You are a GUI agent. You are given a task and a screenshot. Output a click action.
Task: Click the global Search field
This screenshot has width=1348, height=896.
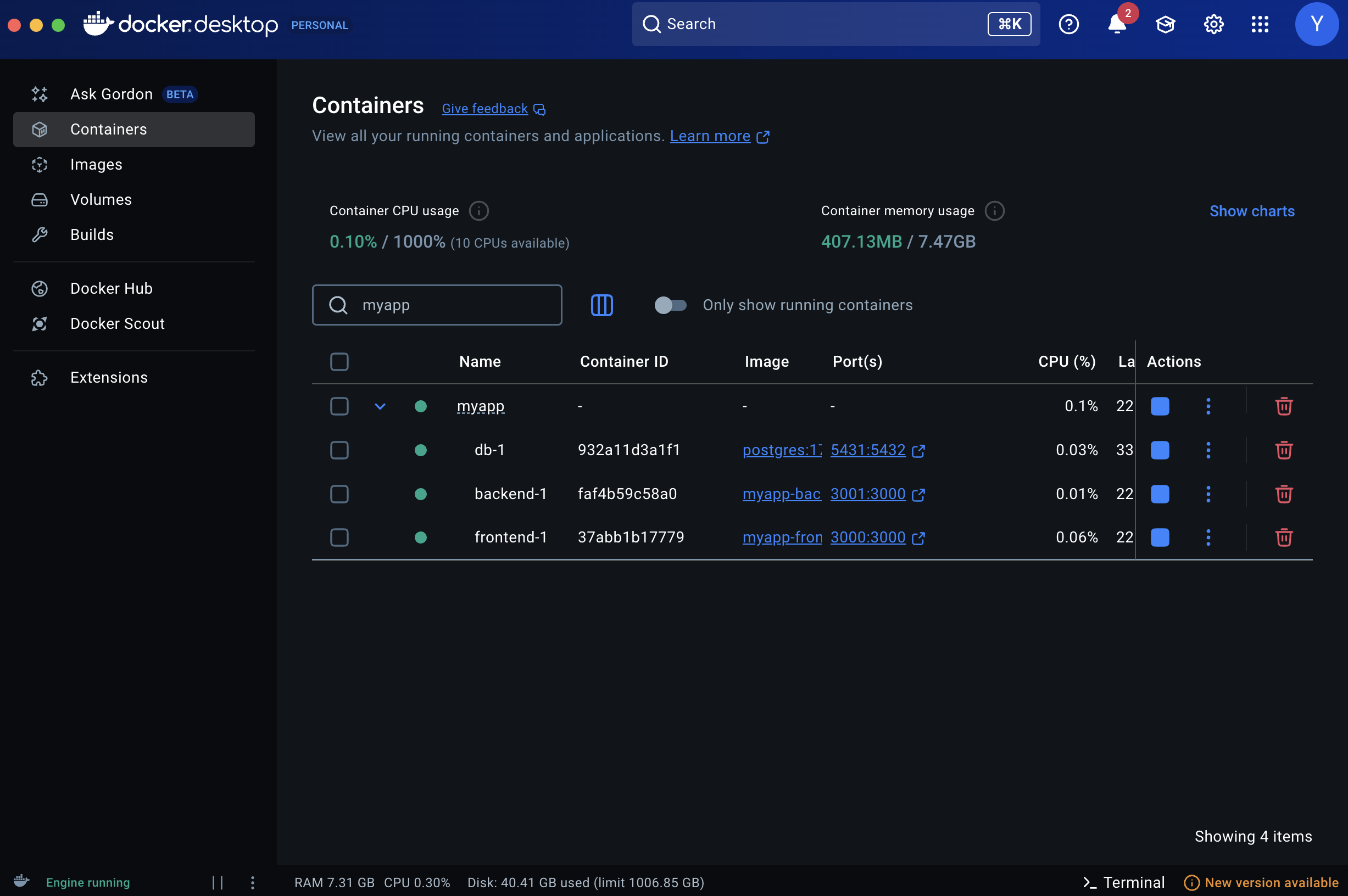coord(835,24)
